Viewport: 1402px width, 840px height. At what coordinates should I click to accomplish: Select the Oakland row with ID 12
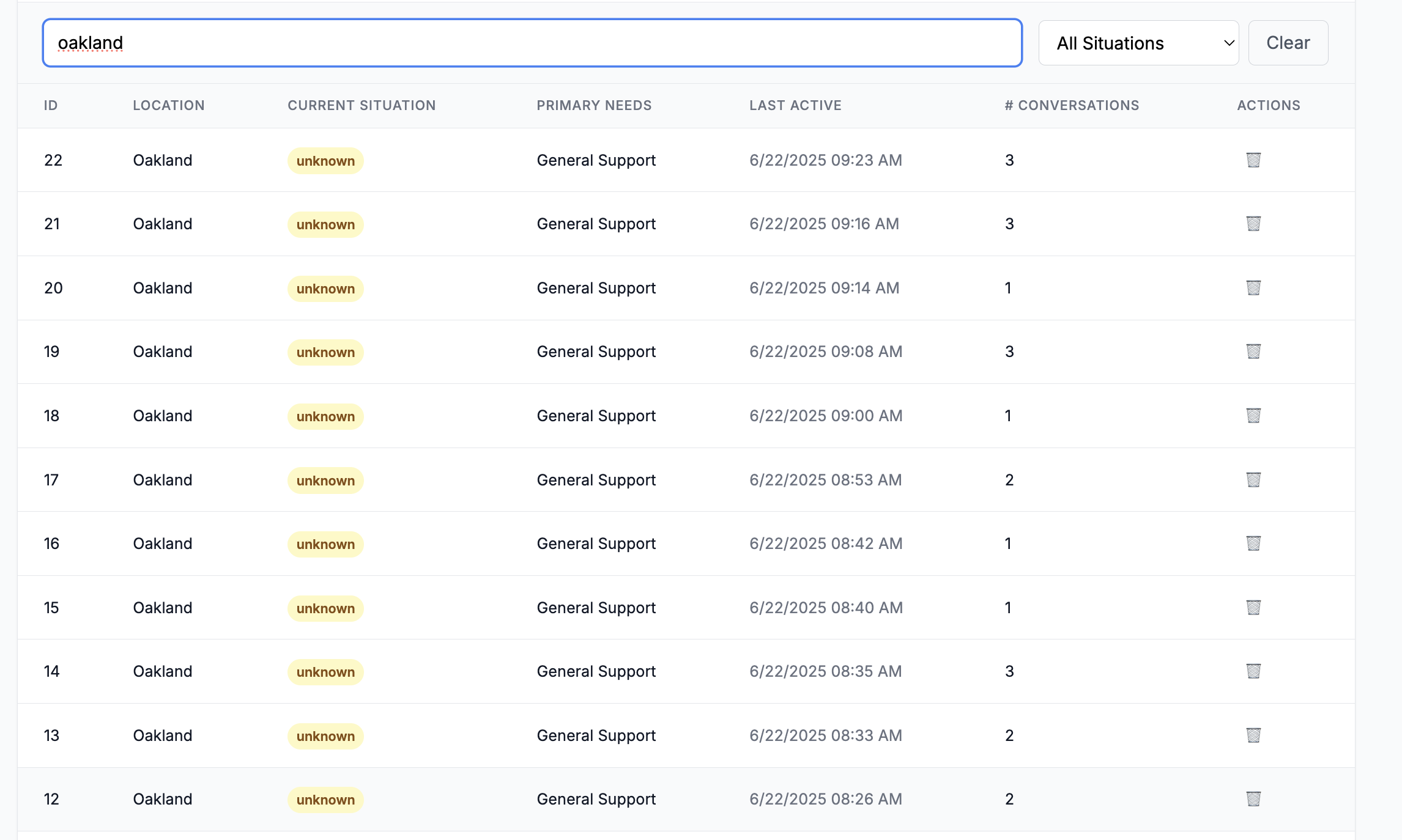163,799
